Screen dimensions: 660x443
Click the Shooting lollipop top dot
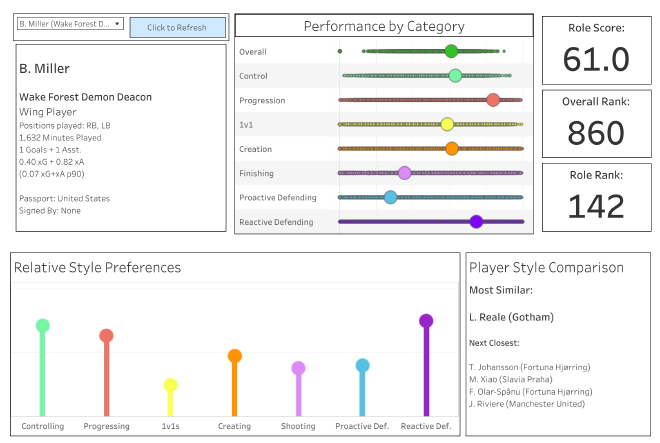(x=298, y=368)
